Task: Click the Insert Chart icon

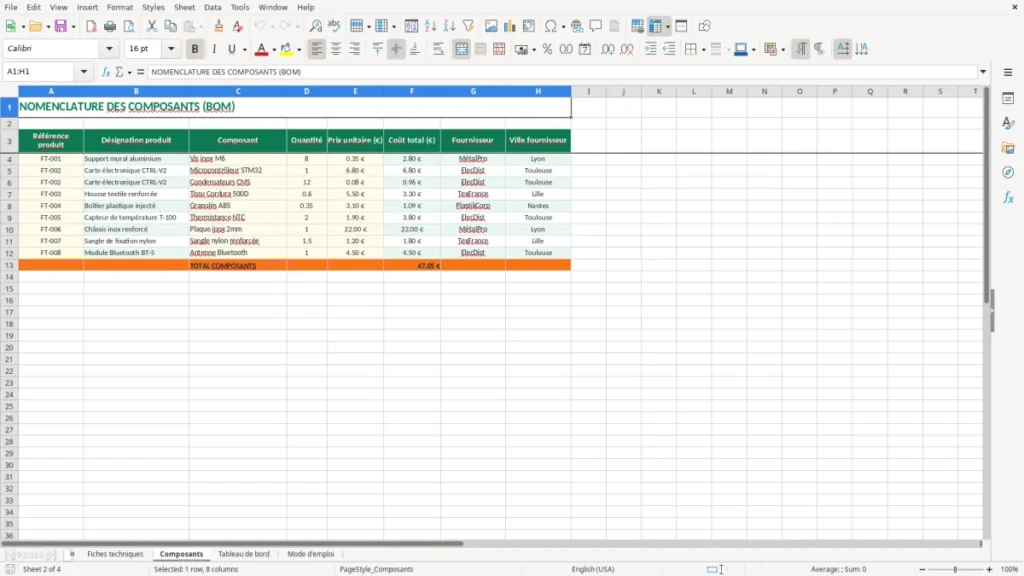Action: [x=509, y=26]
